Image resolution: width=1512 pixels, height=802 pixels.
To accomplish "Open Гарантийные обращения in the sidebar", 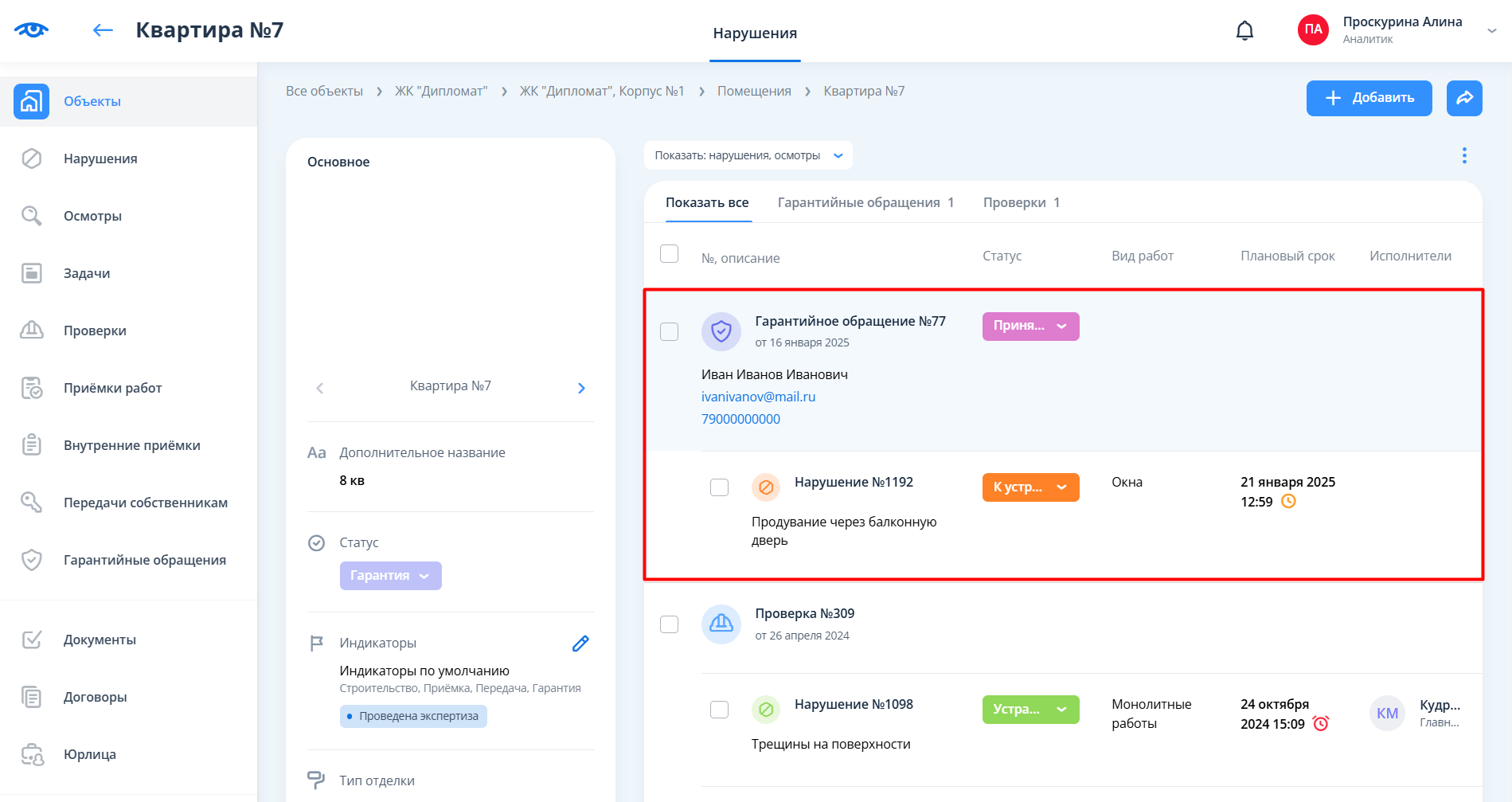I will [x=144, y=560].
